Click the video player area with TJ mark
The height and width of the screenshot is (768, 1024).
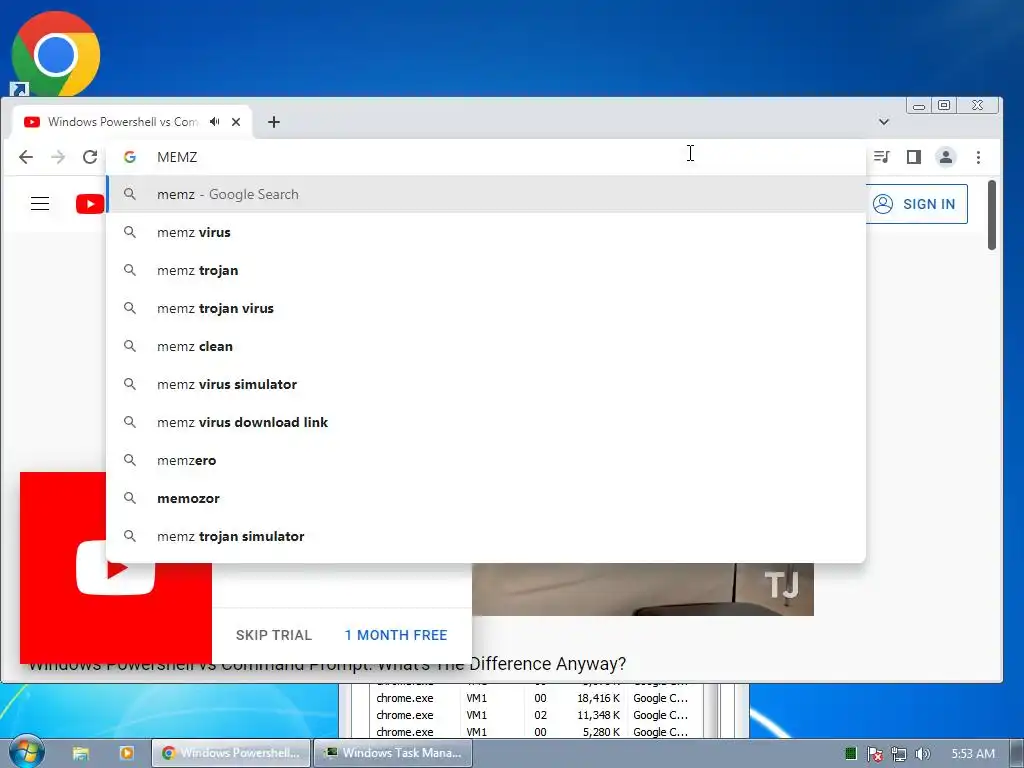(643, 589)
